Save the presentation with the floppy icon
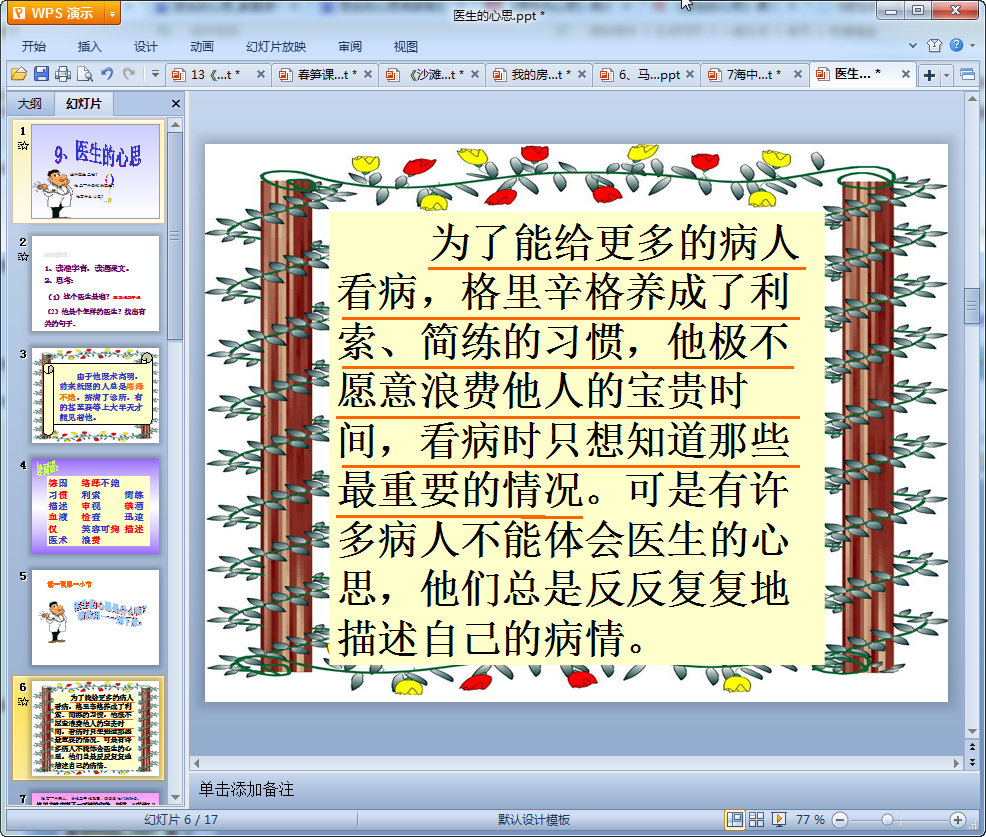The width and height of the screenshot is (986, 837). coord(41,74)
